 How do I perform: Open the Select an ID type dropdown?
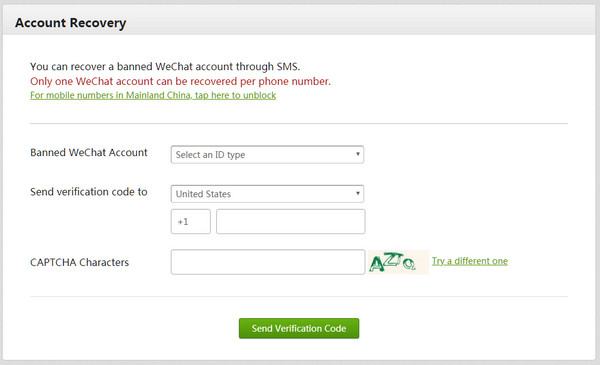coord(267,155)
